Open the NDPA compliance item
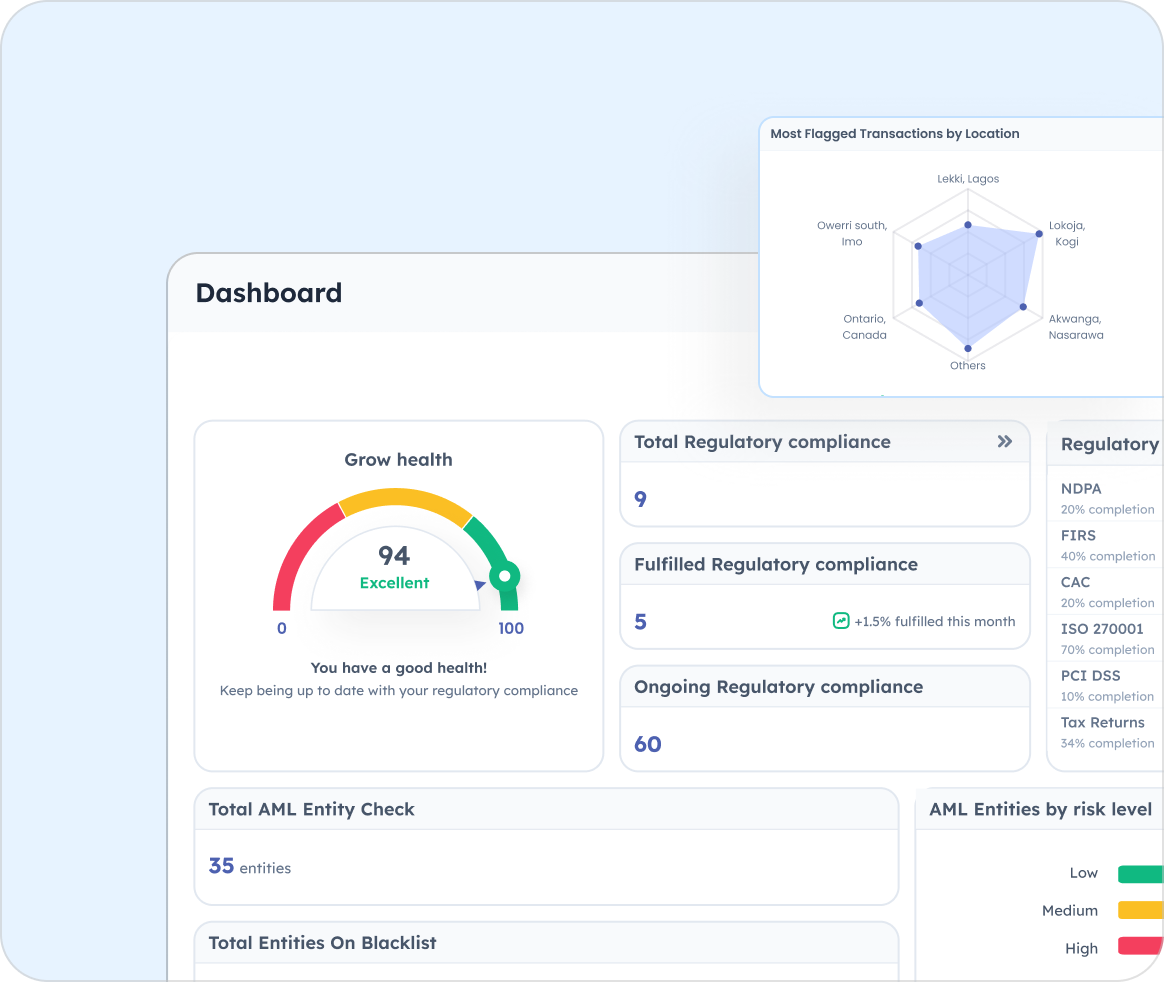 (x=1081, y=489)
